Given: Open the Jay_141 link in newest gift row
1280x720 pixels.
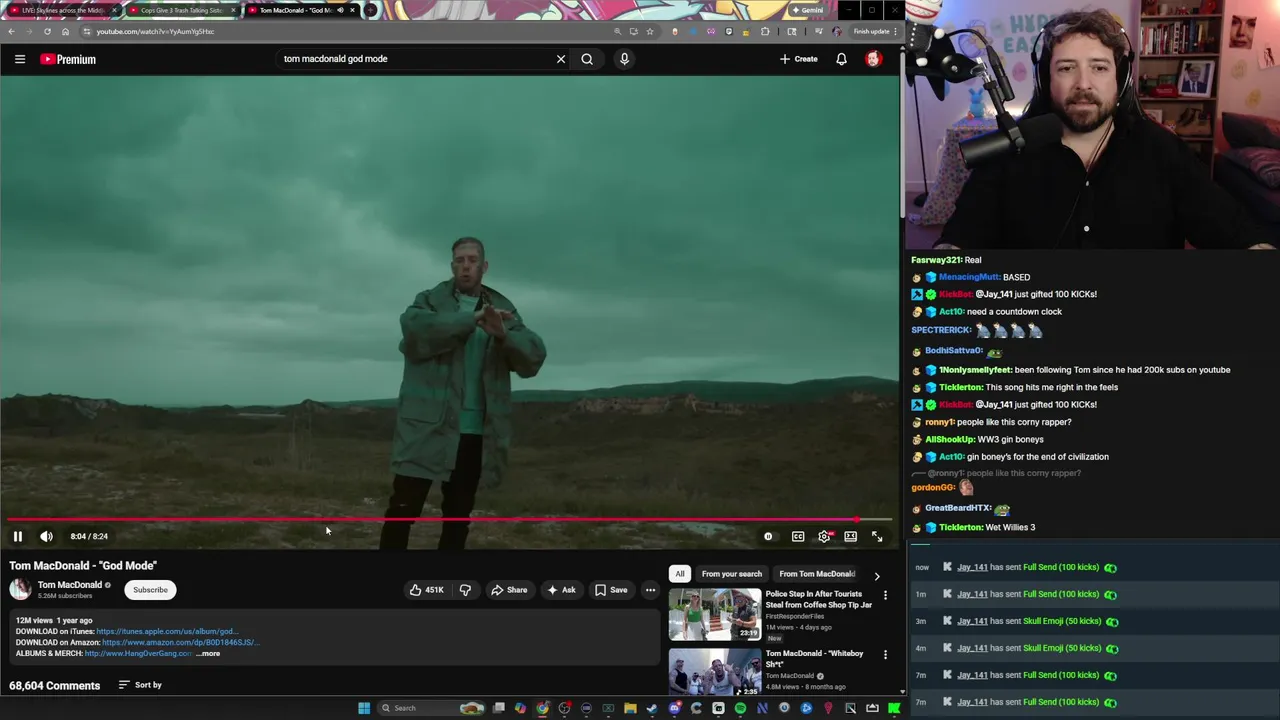Looking at the screenshot, I should coord(972,567).
